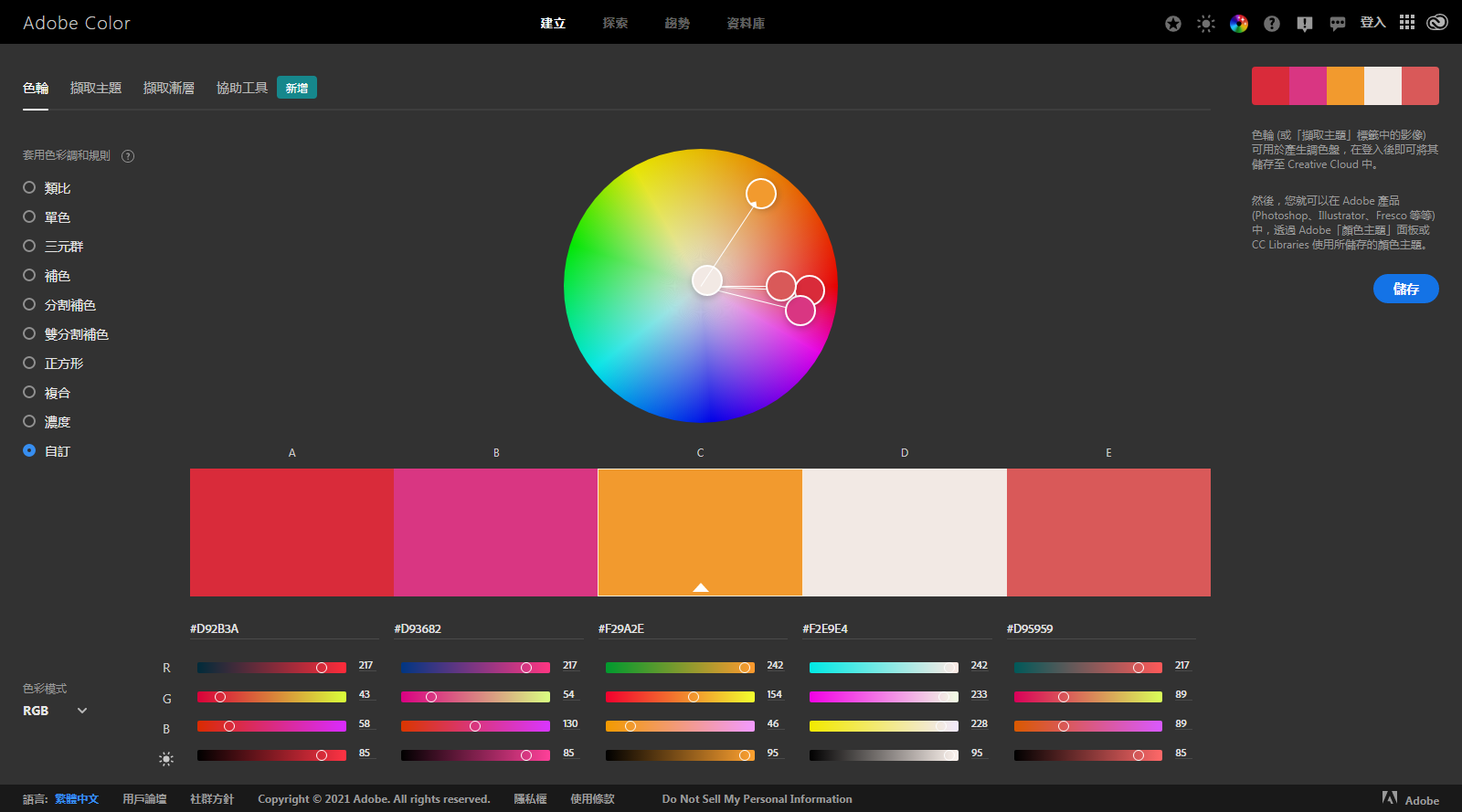Open the Adobe apps grid icon
This screenshot has width=1462, height=812.
(x=1407, y=23)
